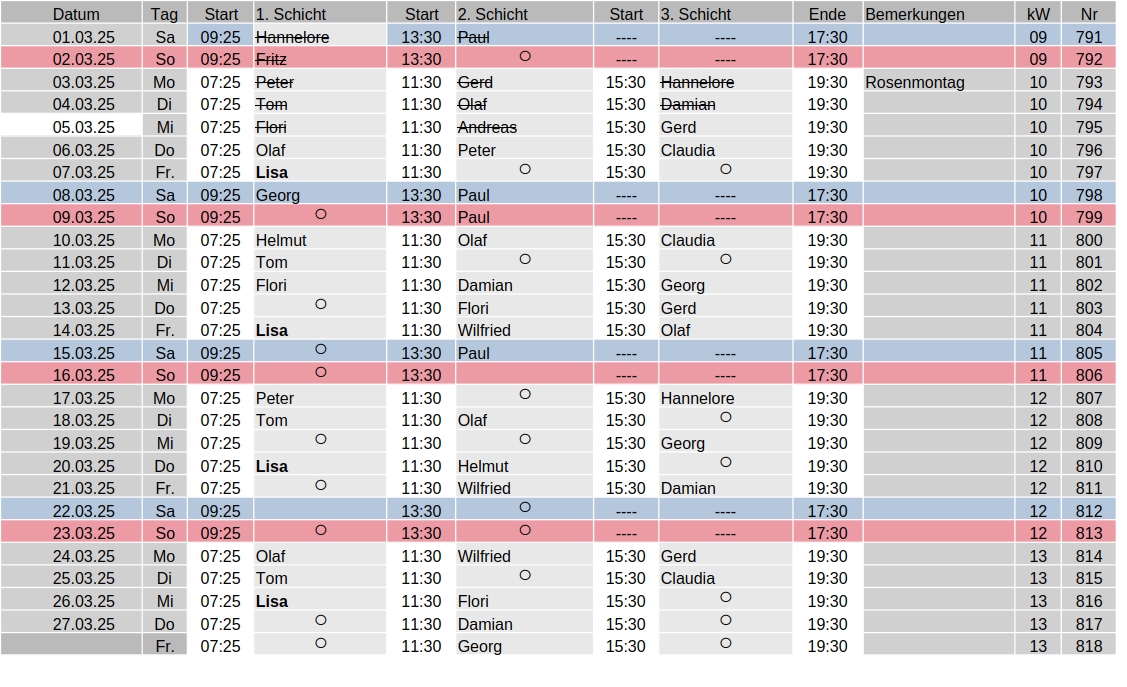1127x687 pixels.
Task: Select the kW column header
Action: coord(1038,14)
